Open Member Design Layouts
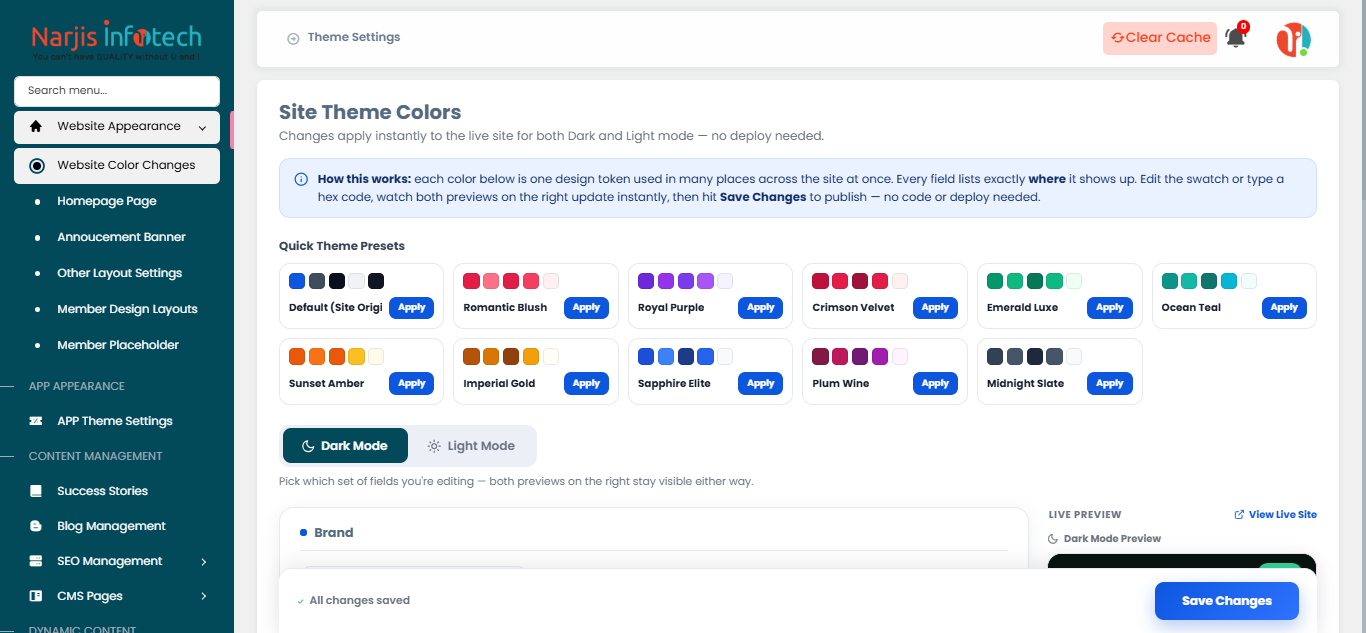 click(x=127, y=309)
